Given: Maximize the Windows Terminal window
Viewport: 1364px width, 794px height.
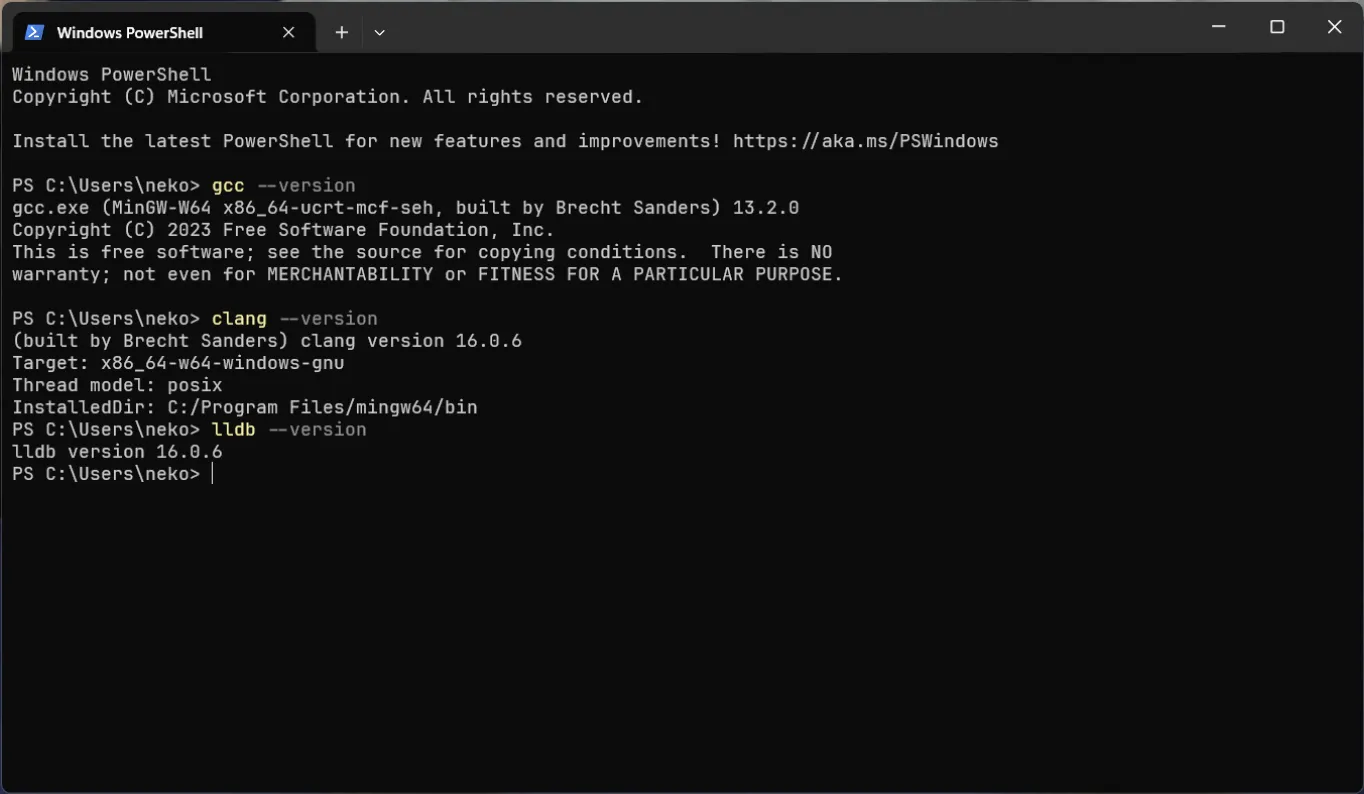Looking at the screenshot, I should (1276, 26).
